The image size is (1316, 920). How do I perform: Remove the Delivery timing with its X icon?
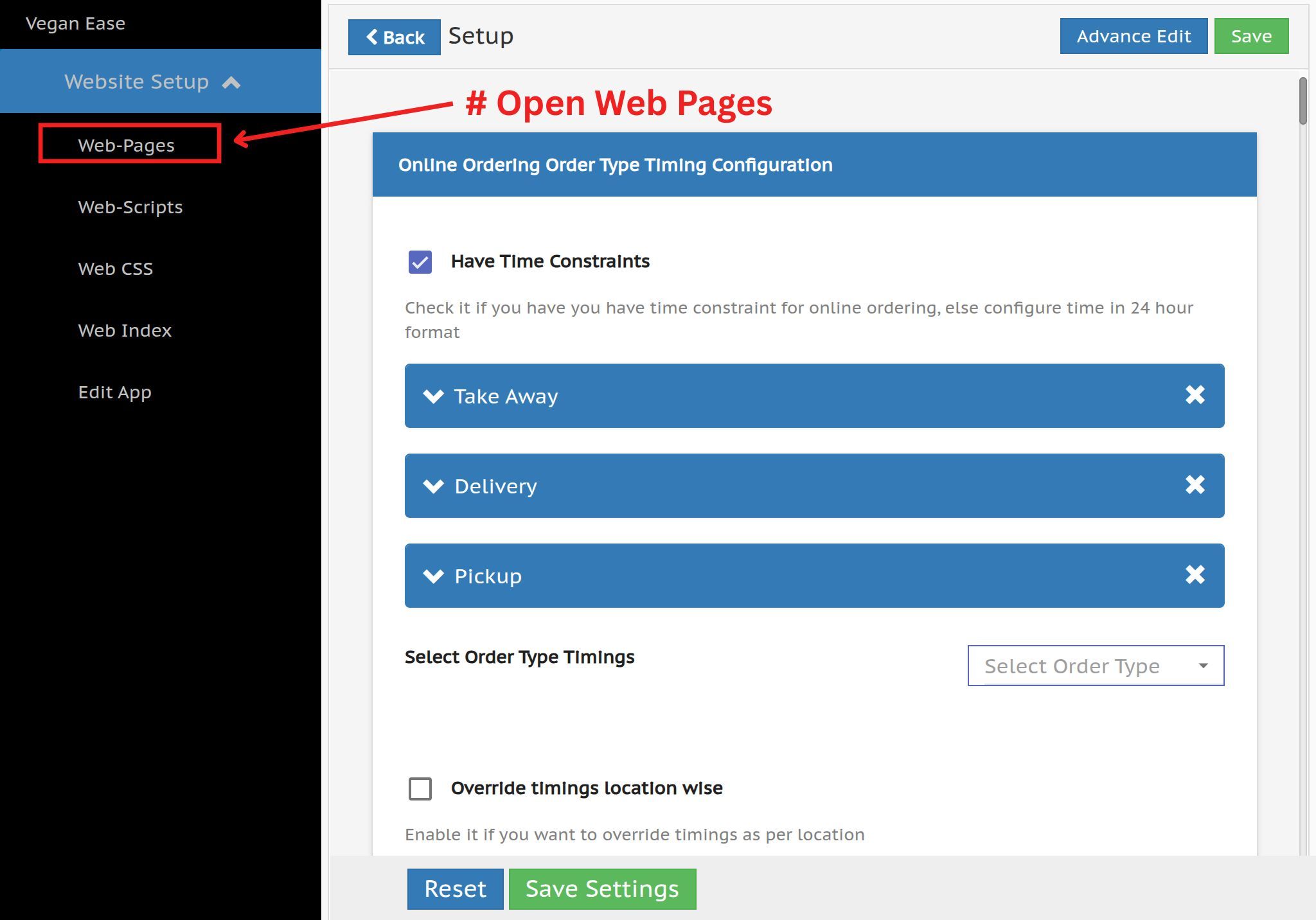[x=1195, y=484]
